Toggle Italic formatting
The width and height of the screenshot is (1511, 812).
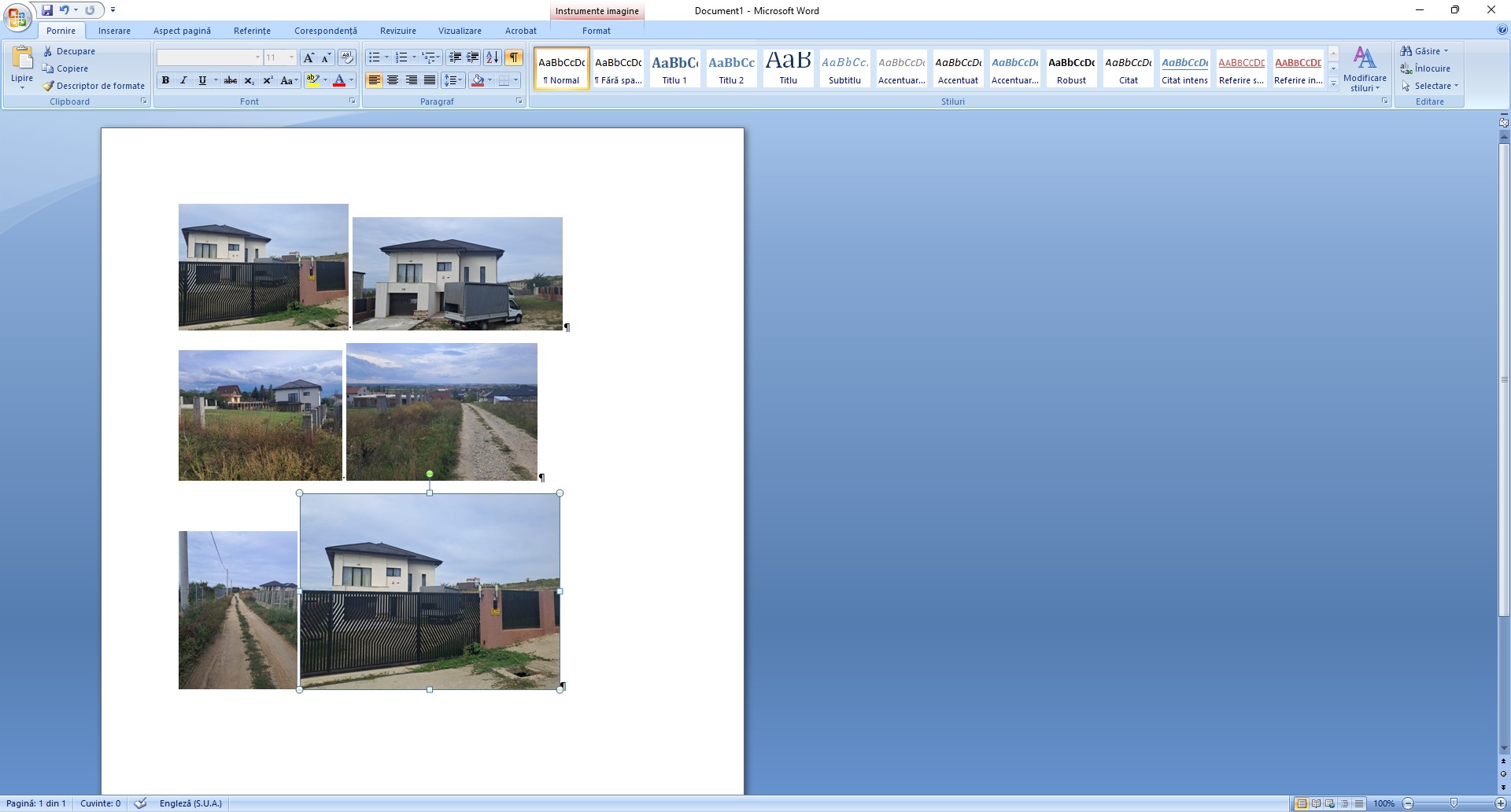click(183, 80)
